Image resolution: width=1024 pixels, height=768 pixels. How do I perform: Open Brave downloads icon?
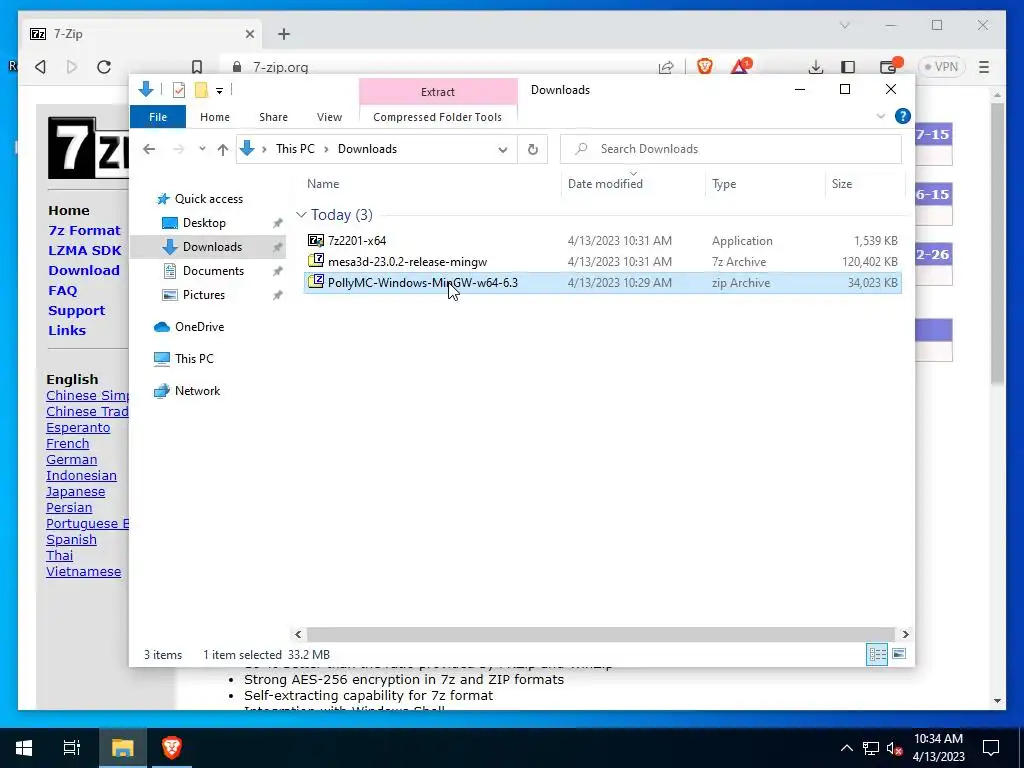coord(815,67)
